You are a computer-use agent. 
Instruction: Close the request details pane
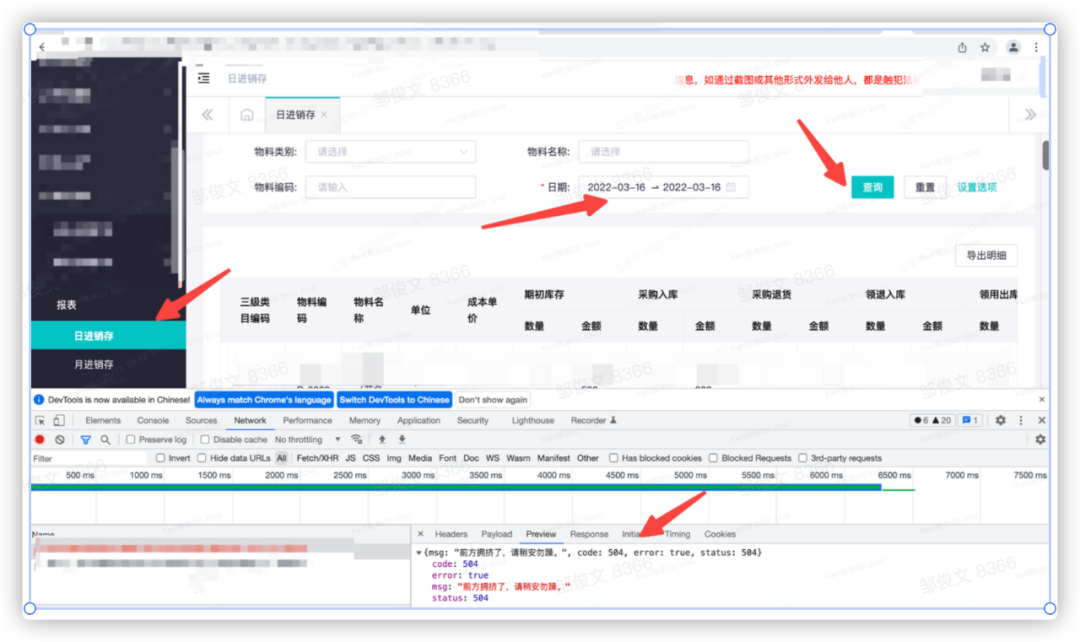point(420,534)
